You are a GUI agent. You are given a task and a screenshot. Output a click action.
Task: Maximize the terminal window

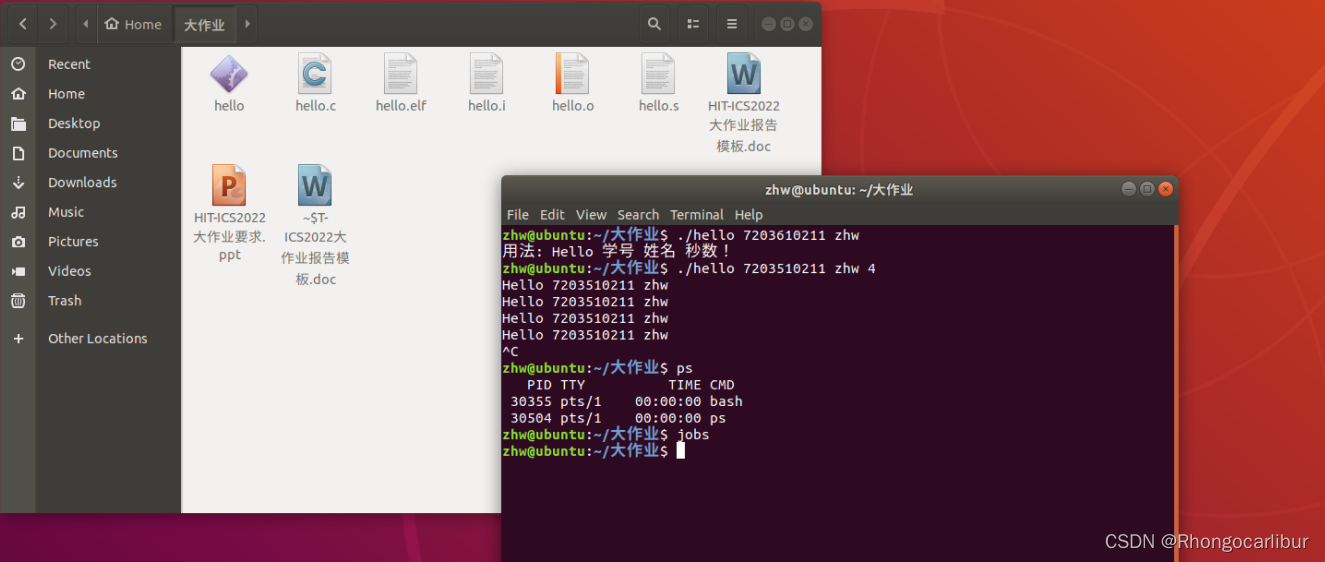pos(1147,189)
